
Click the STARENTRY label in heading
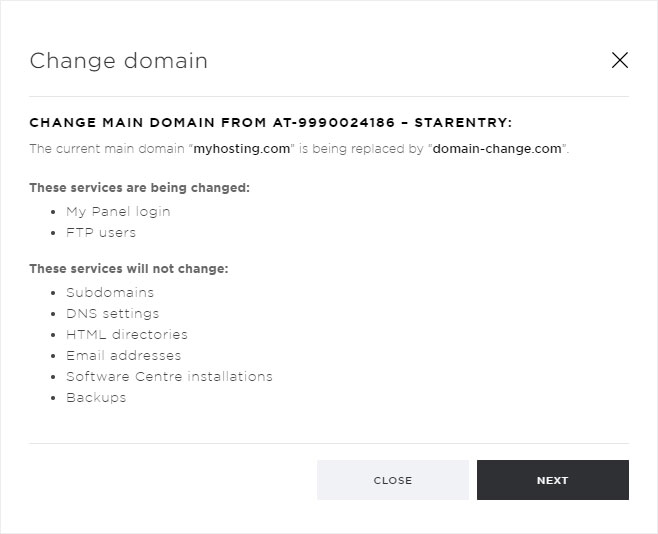pos(463,122)
